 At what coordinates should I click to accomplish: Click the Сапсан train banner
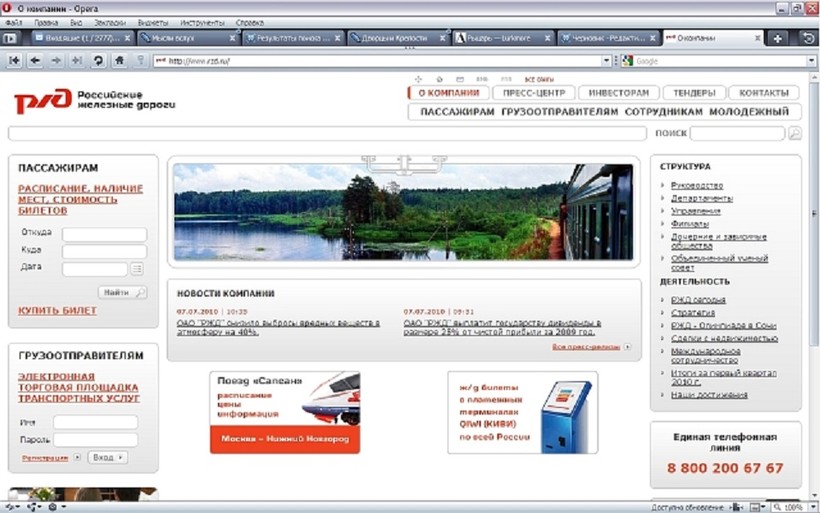coord(285,412)
